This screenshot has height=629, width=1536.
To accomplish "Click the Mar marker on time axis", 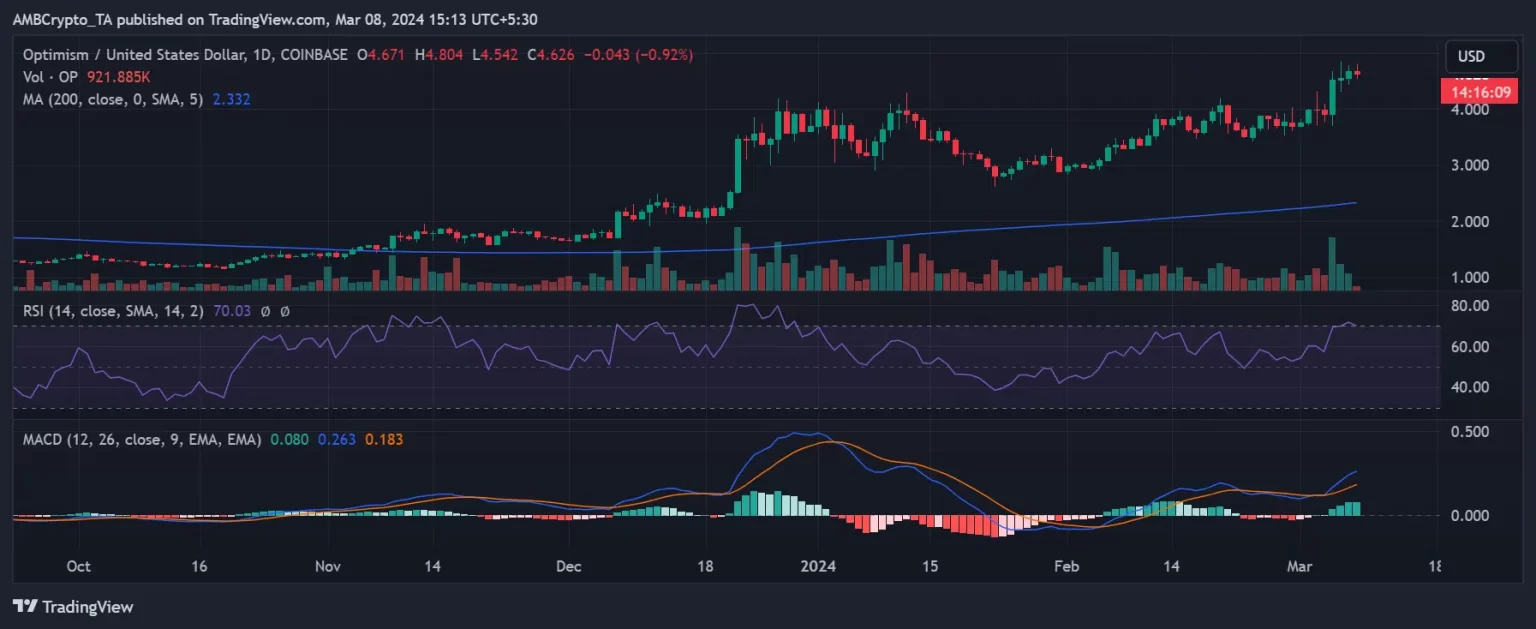I will [1301, 566].
